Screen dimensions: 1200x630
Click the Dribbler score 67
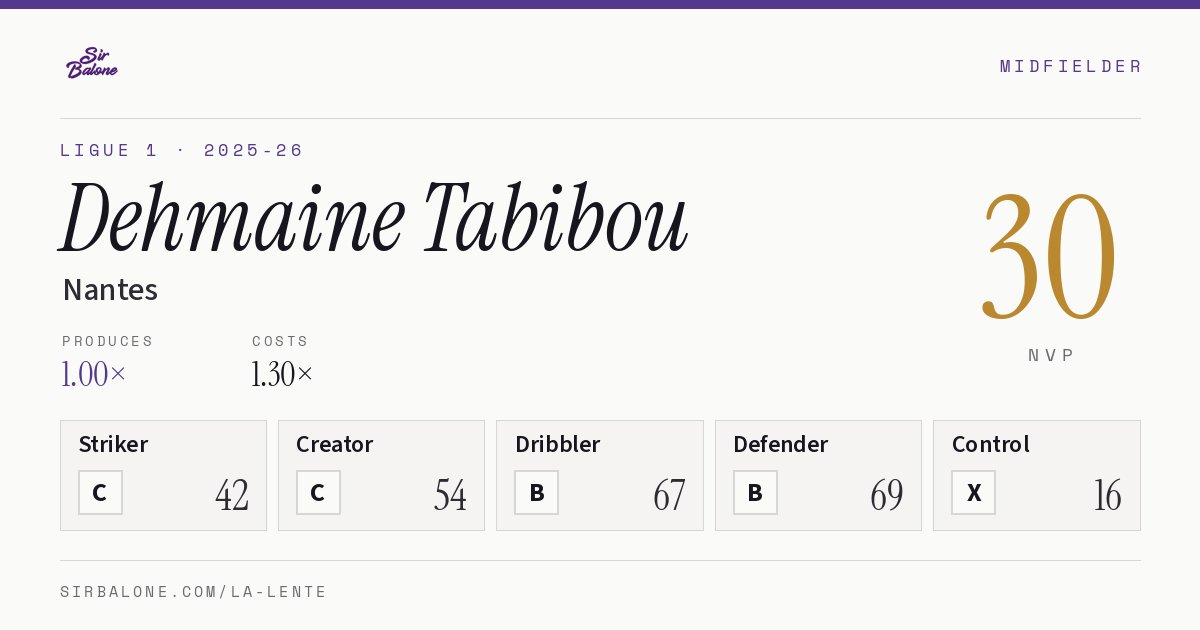pos(669,495)
